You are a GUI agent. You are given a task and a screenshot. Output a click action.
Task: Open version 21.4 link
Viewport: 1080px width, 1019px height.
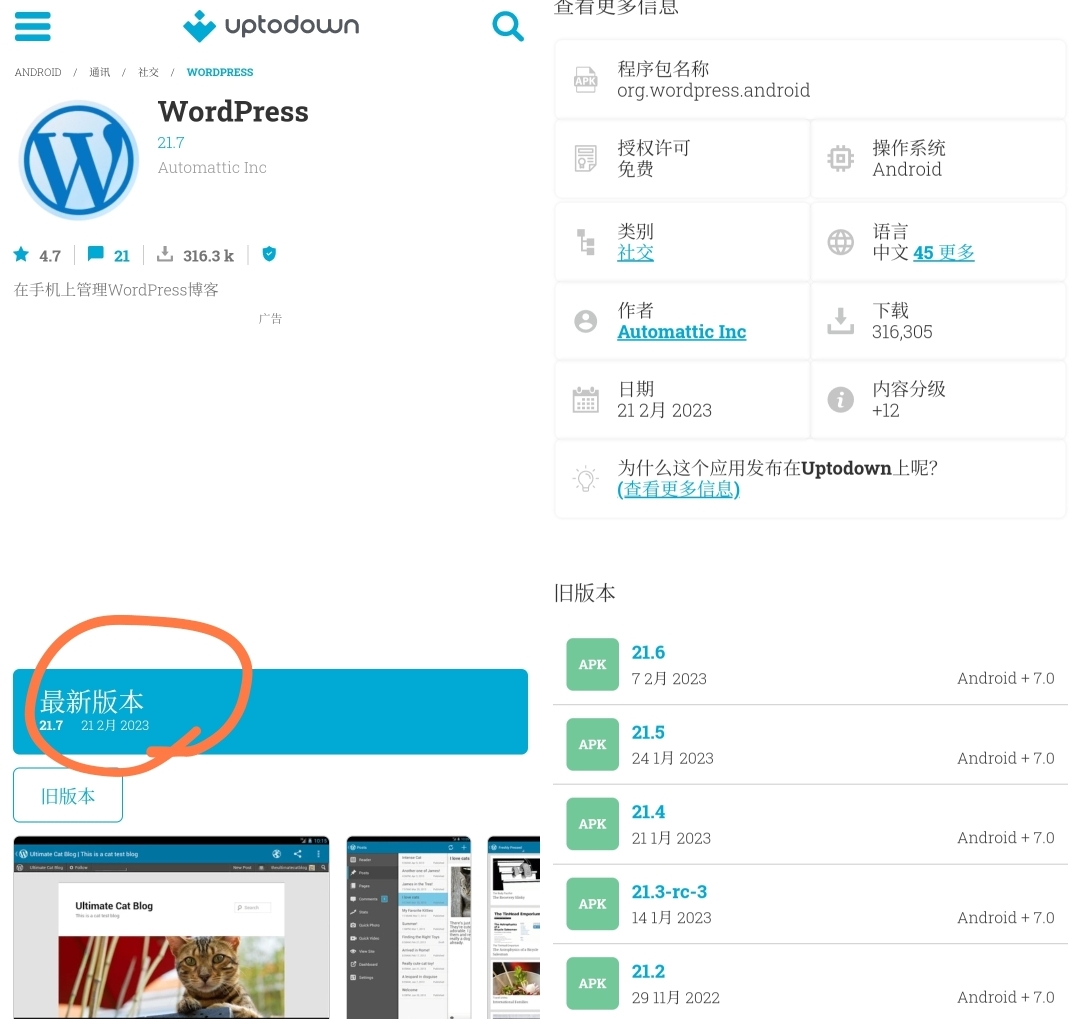tap(648, 812)
